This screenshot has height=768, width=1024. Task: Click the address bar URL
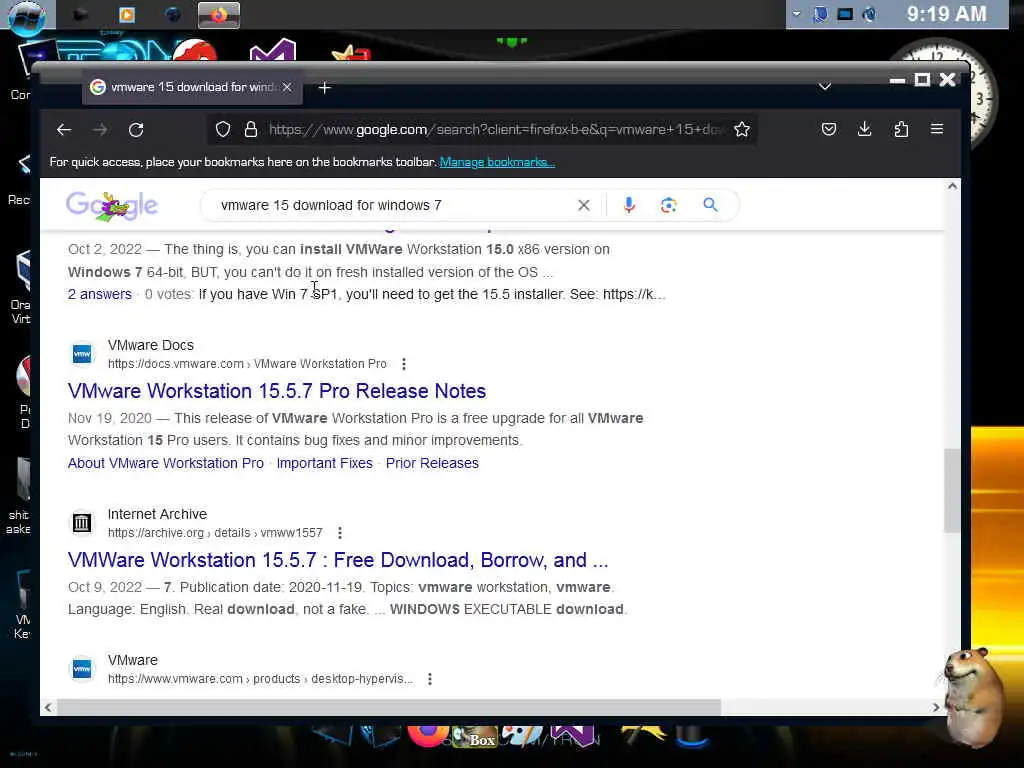click(x=496, y=129)
